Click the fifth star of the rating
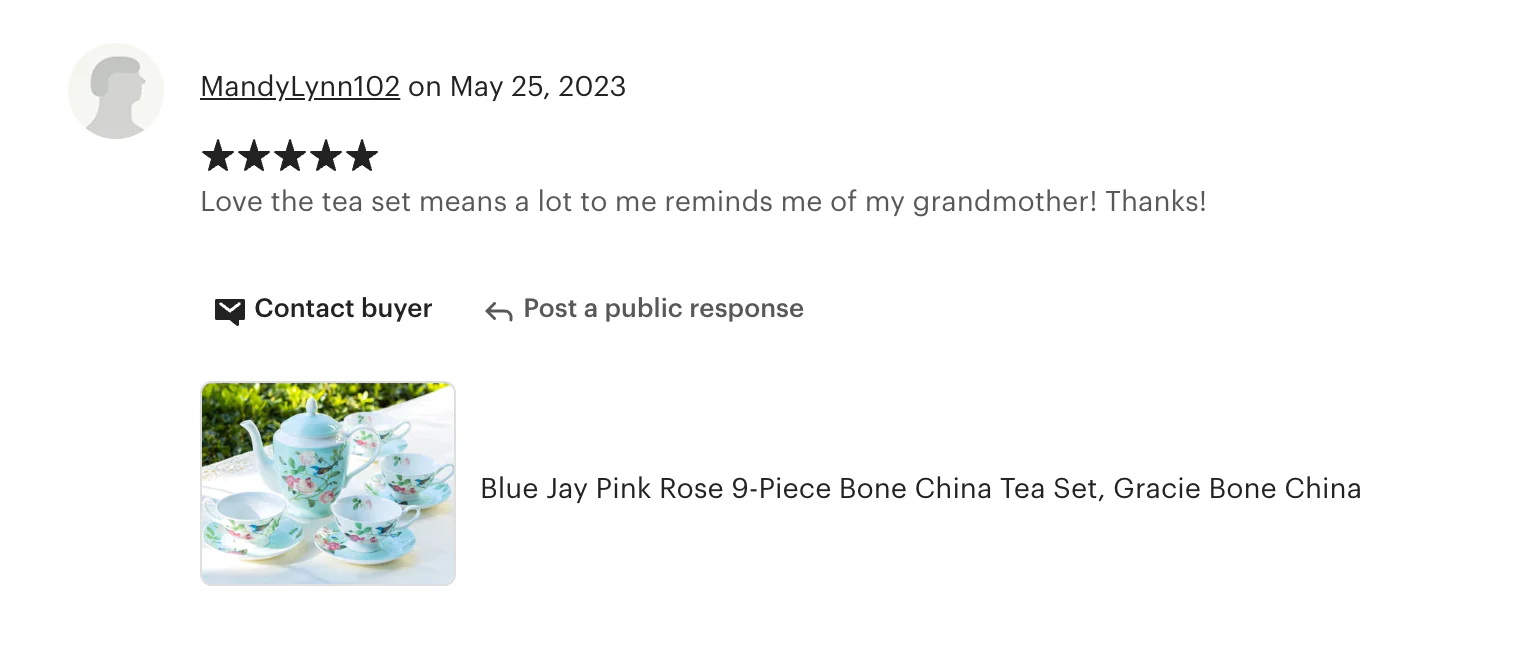 pyautogui.click(x=362, y=156)
